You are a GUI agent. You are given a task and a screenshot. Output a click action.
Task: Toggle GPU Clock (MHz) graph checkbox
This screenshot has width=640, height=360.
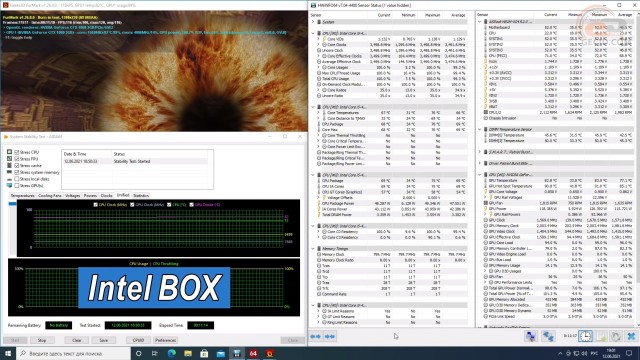pyautogui.click(x=132, y=204)
